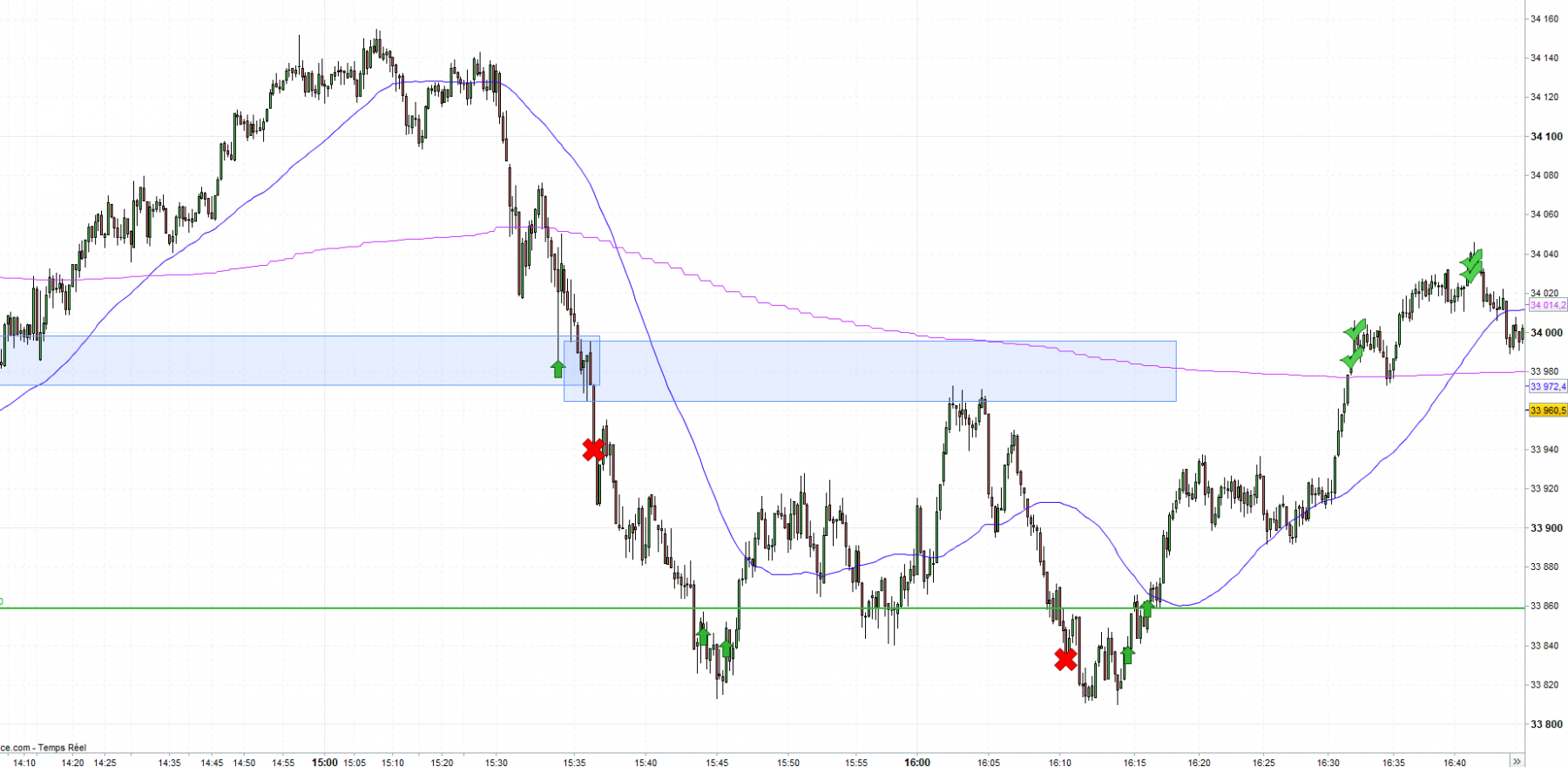Click the 'Temps Réel' text at bottom left

coord(63,748)
